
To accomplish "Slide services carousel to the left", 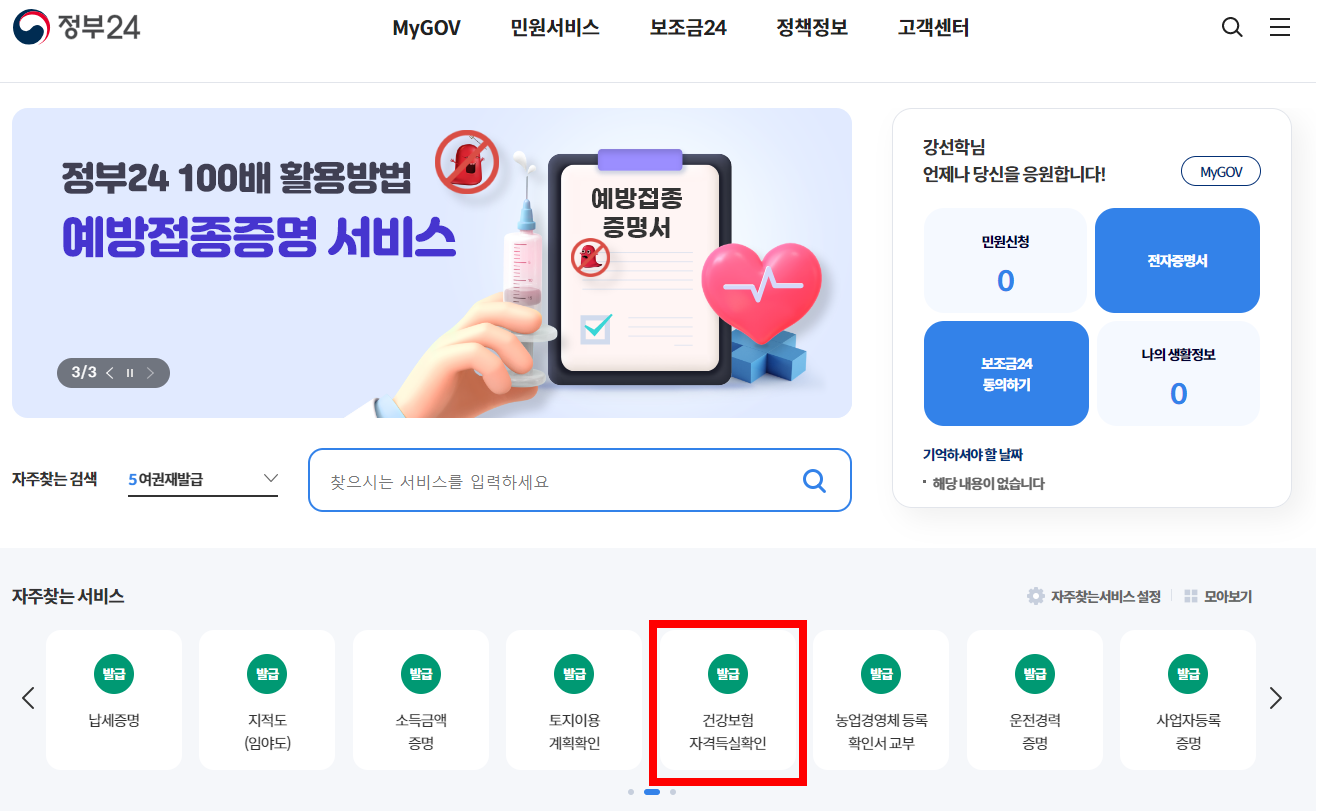I will click(28, 698).
